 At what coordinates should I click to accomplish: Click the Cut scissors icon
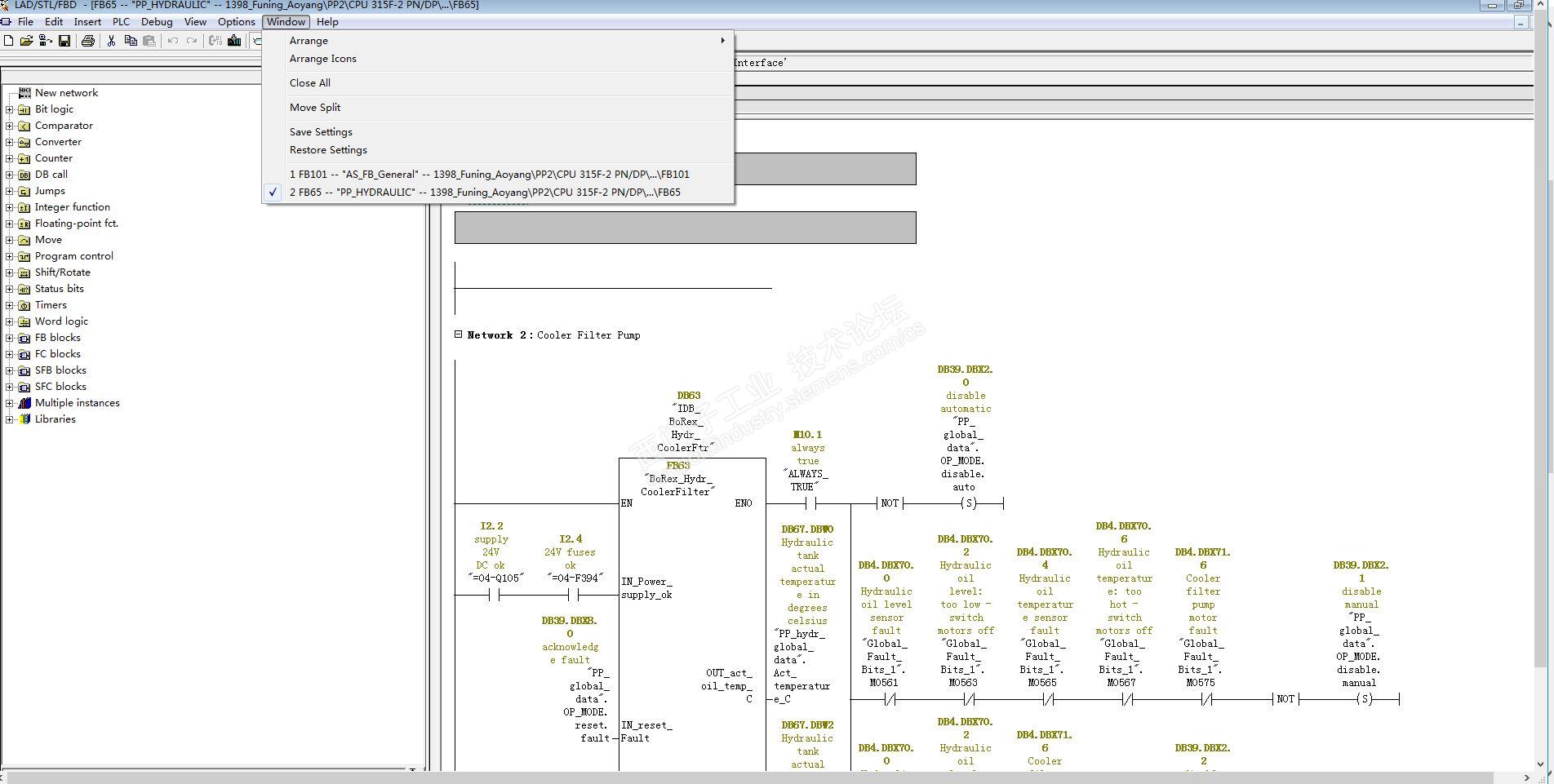111,41
